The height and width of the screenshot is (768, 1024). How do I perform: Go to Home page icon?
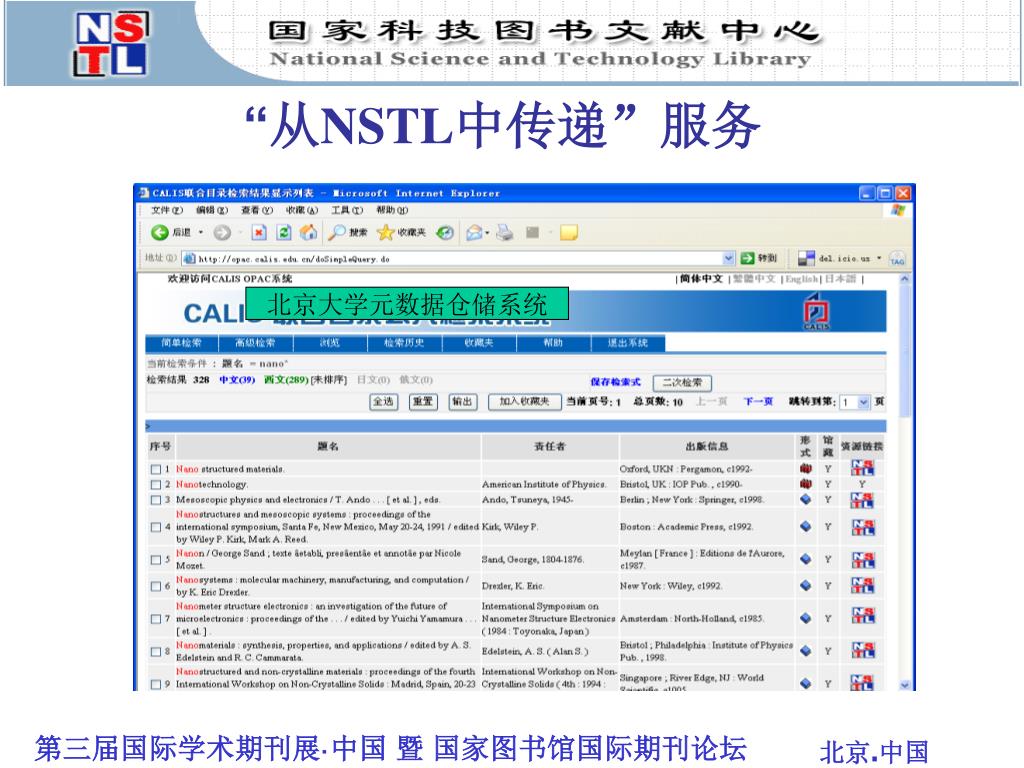pos(308,232)
